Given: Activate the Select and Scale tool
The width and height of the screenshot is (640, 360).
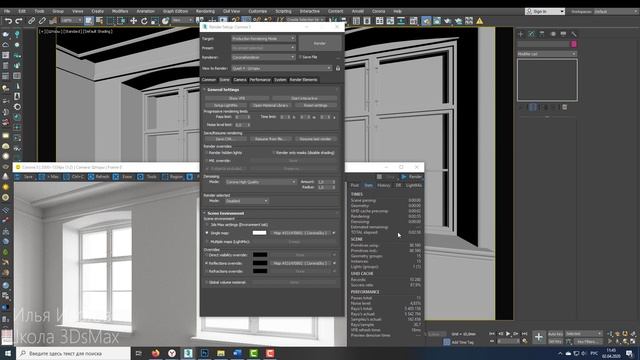Looking at the screenshot, I should tap(154, 21).
